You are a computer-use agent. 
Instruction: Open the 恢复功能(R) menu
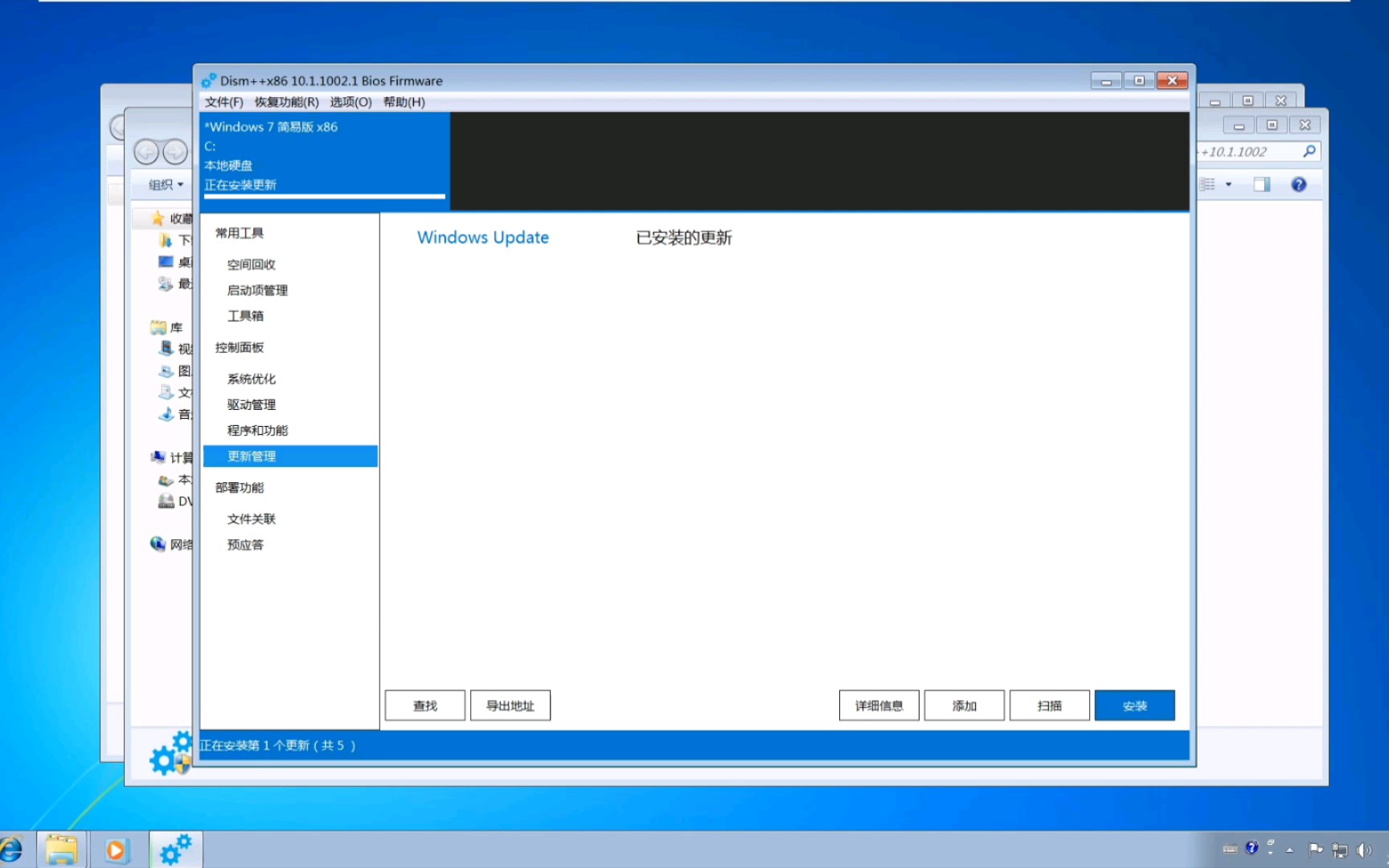pyautogui.click(x=286, y=102)
